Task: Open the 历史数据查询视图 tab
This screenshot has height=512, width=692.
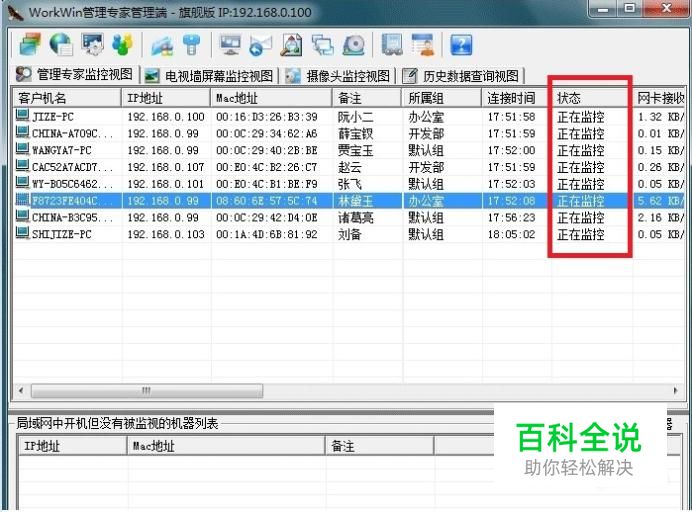Action: pyautogui.click(x=461, y=76)
